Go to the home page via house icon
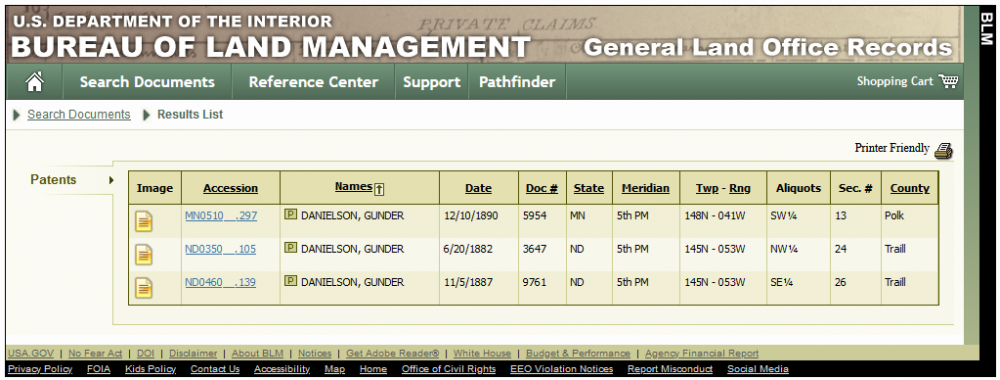The width and height of the screenshot is (1000, 380). [34, 82]
